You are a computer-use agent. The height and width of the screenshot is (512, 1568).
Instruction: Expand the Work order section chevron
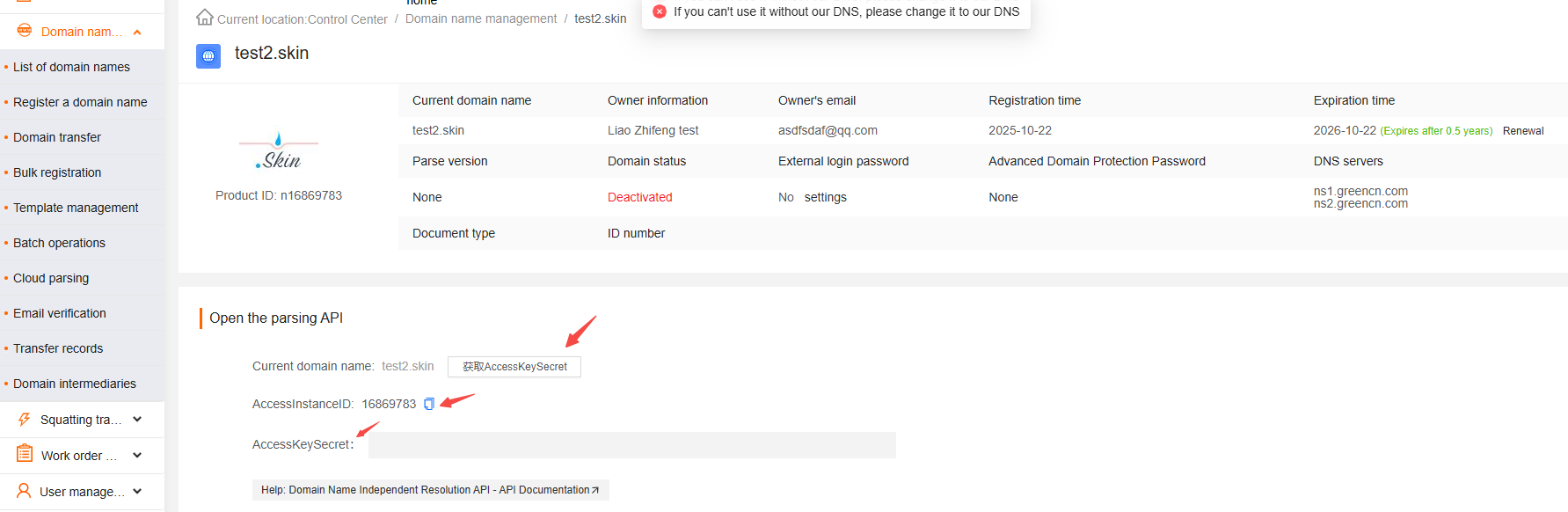[137, 455]
